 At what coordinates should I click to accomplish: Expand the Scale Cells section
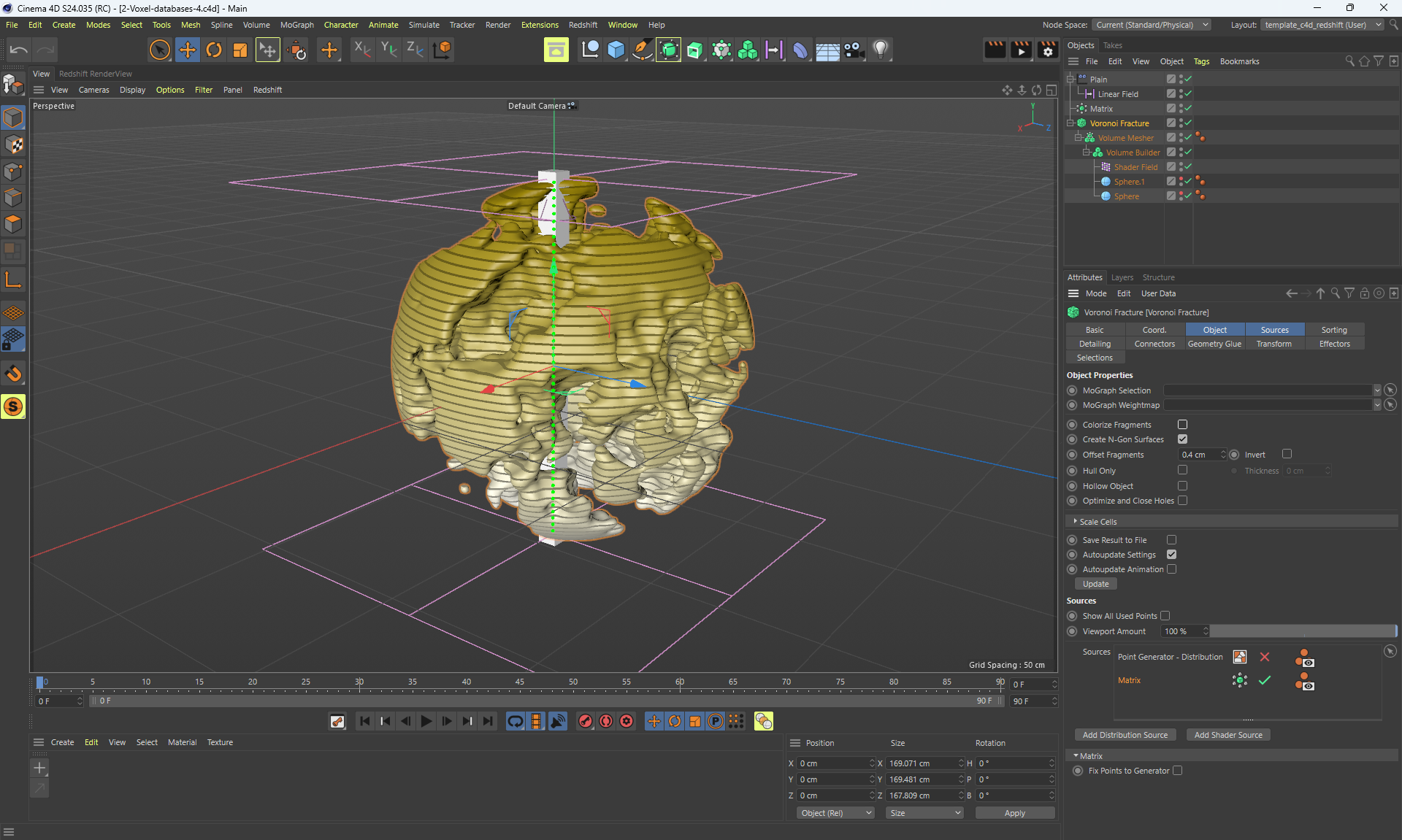tap(1098, 522)
